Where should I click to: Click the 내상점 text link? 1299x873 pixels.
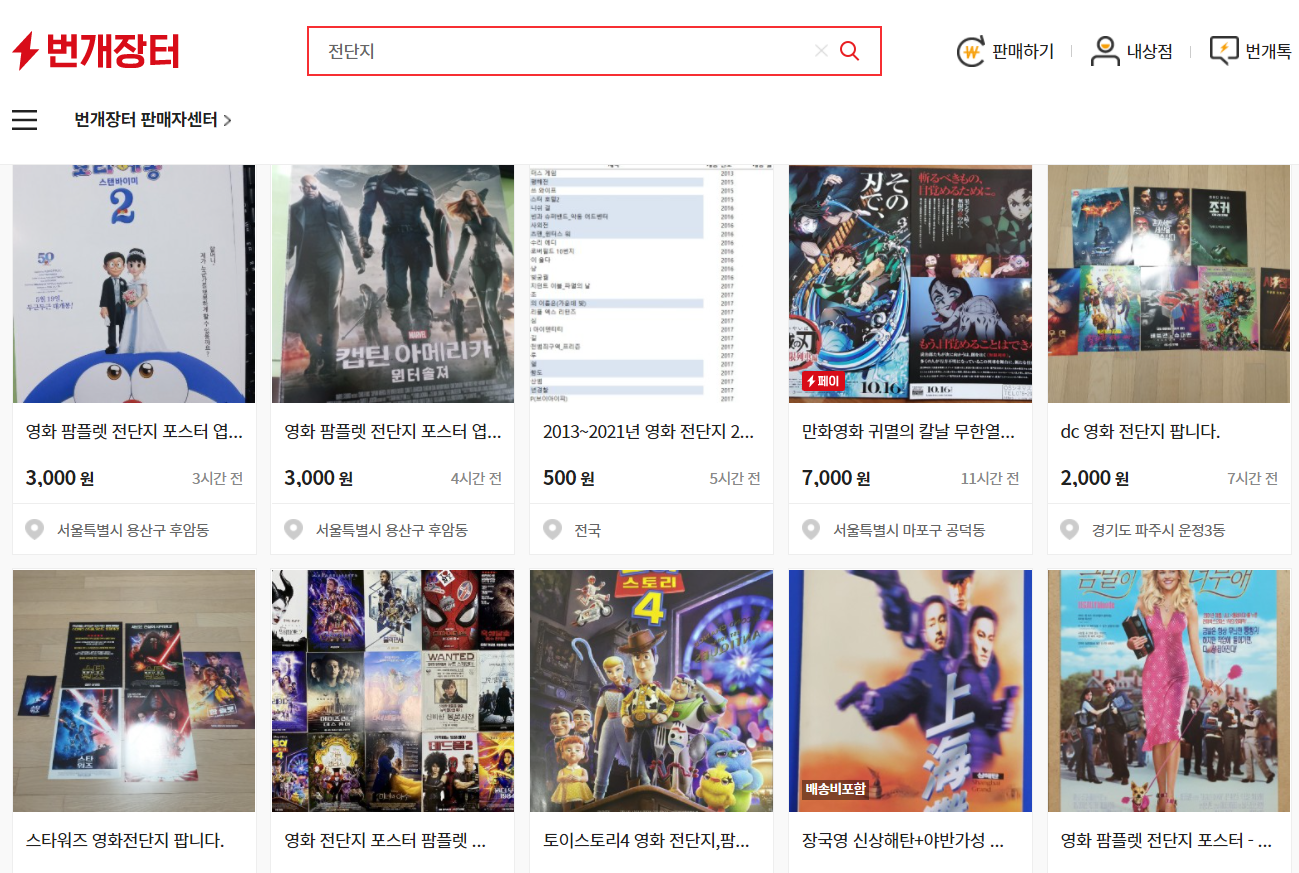1150,51
